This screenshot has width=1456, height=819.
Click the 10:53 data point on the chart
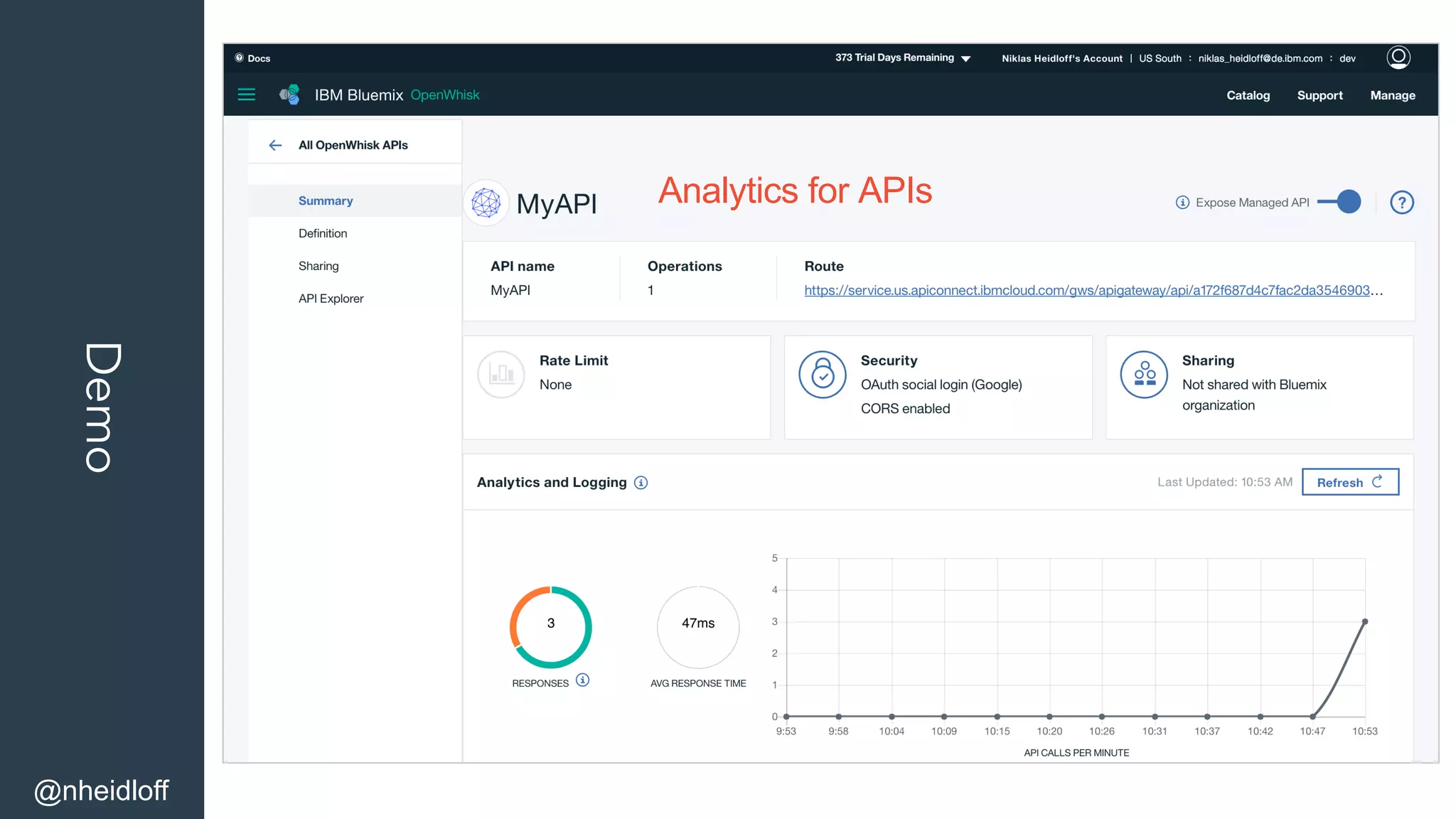pos(1364,622)
